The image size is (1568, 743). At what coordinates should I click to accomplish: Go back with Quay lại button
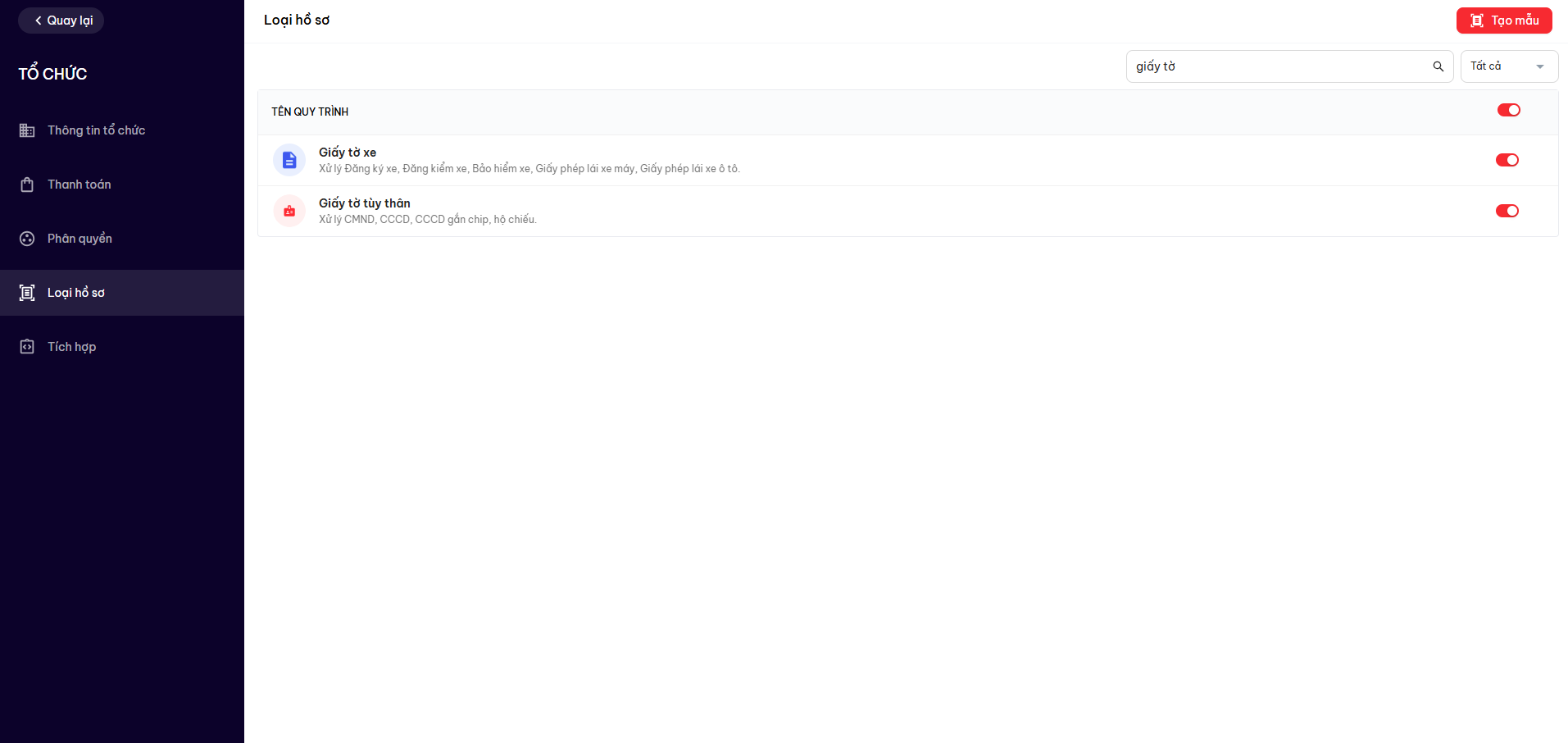pyautogui.click(x=61, y=21)
